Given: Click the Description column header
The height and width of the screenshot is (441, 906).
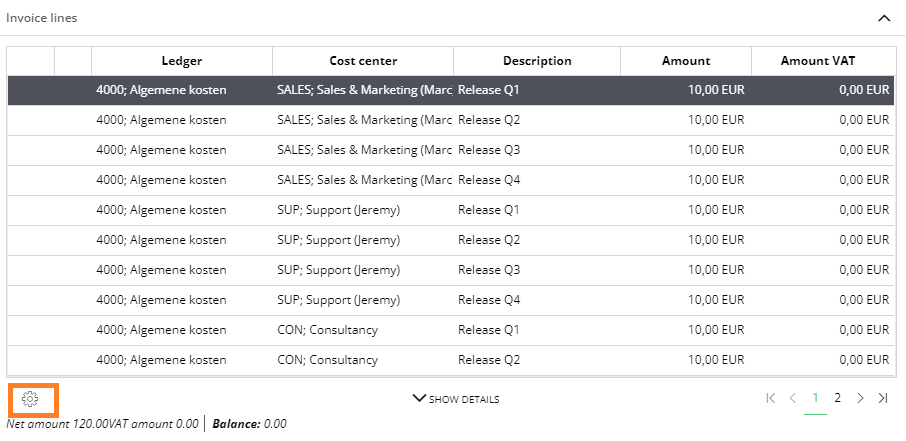Looking at the screenshot, I should [x=537, y=61].
